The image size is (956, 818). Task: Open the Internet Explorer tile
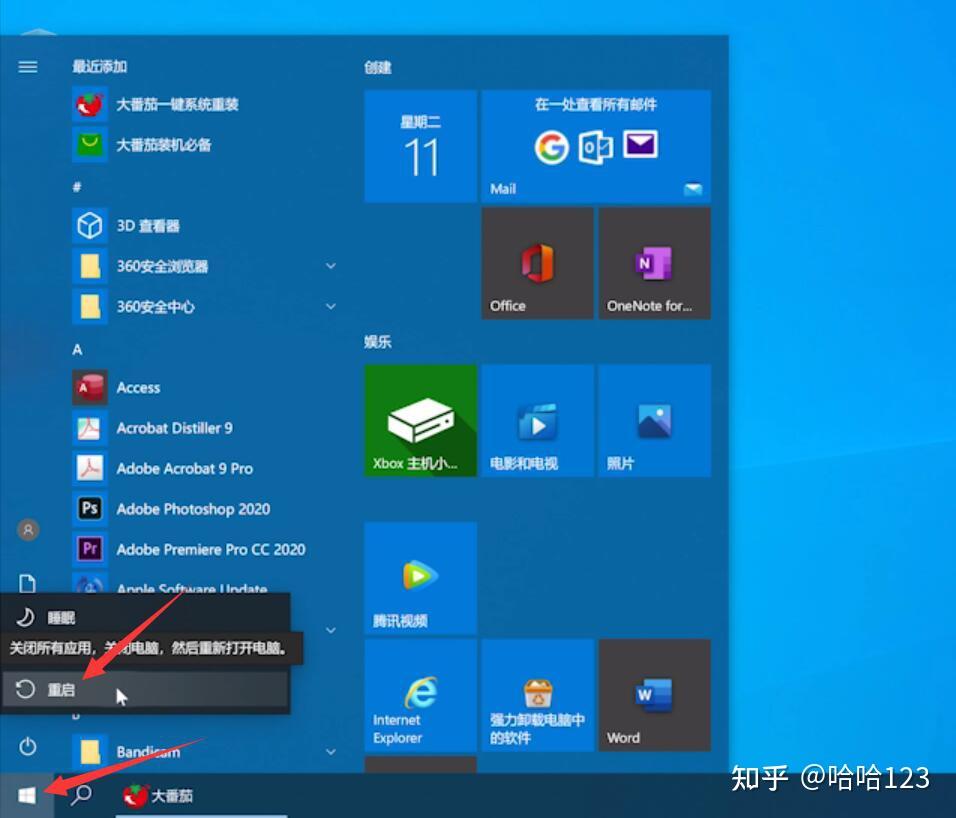coord(421,695)
